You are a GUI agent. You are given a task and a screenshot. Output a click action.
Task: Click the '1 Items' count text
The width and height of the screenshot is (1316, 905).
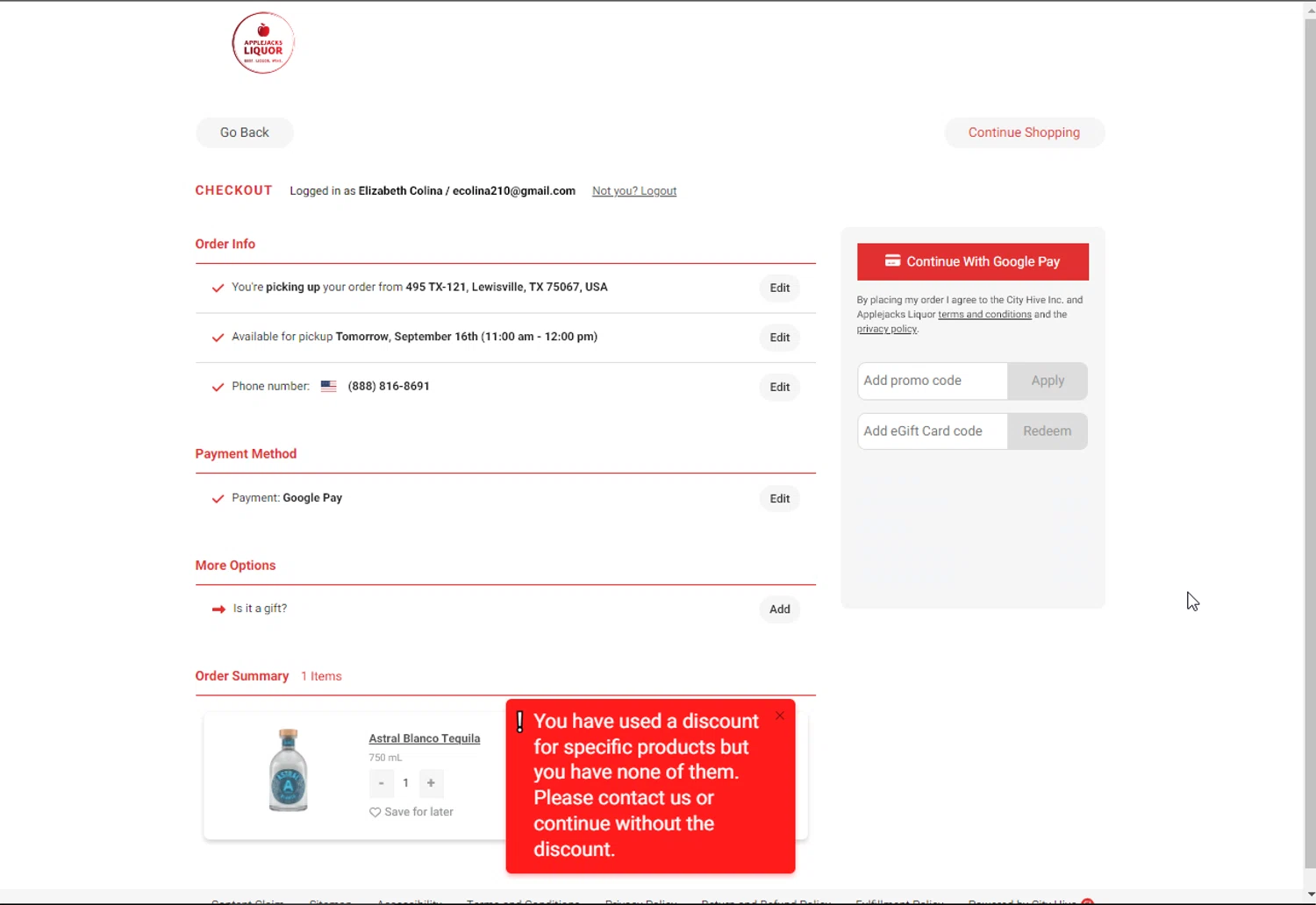click(x=321, y=676)
